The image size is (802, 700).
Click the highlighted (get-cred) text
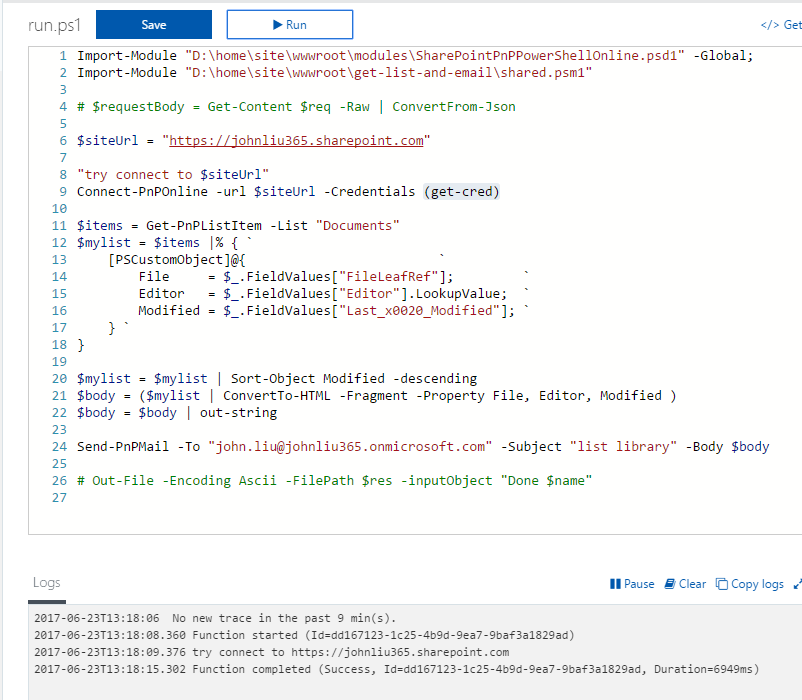coord(462,192)
